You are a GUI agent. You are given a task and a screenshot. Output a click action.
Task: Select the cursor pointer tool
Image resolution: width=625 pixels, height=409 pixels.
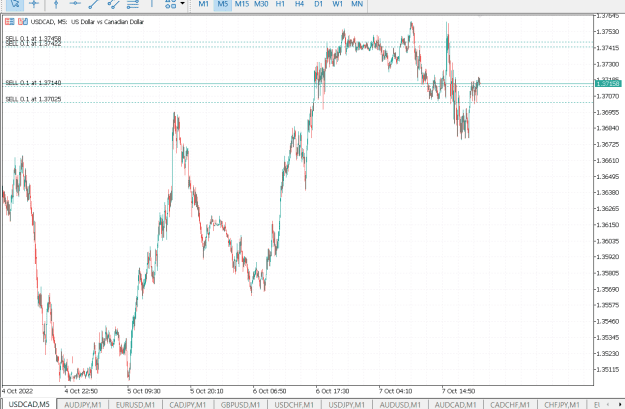coord(15,4)
